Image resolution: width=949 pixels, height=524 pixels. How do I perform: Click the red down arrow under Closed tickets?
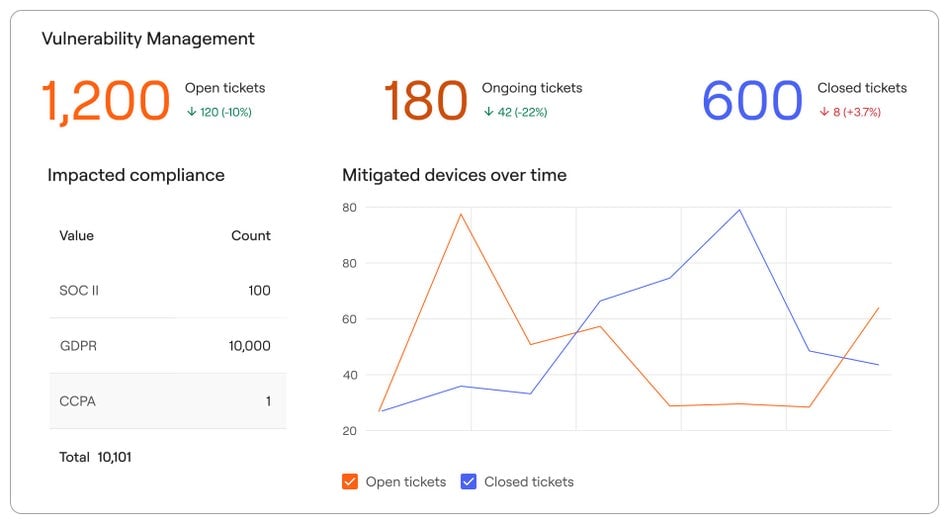coord(823,112)
